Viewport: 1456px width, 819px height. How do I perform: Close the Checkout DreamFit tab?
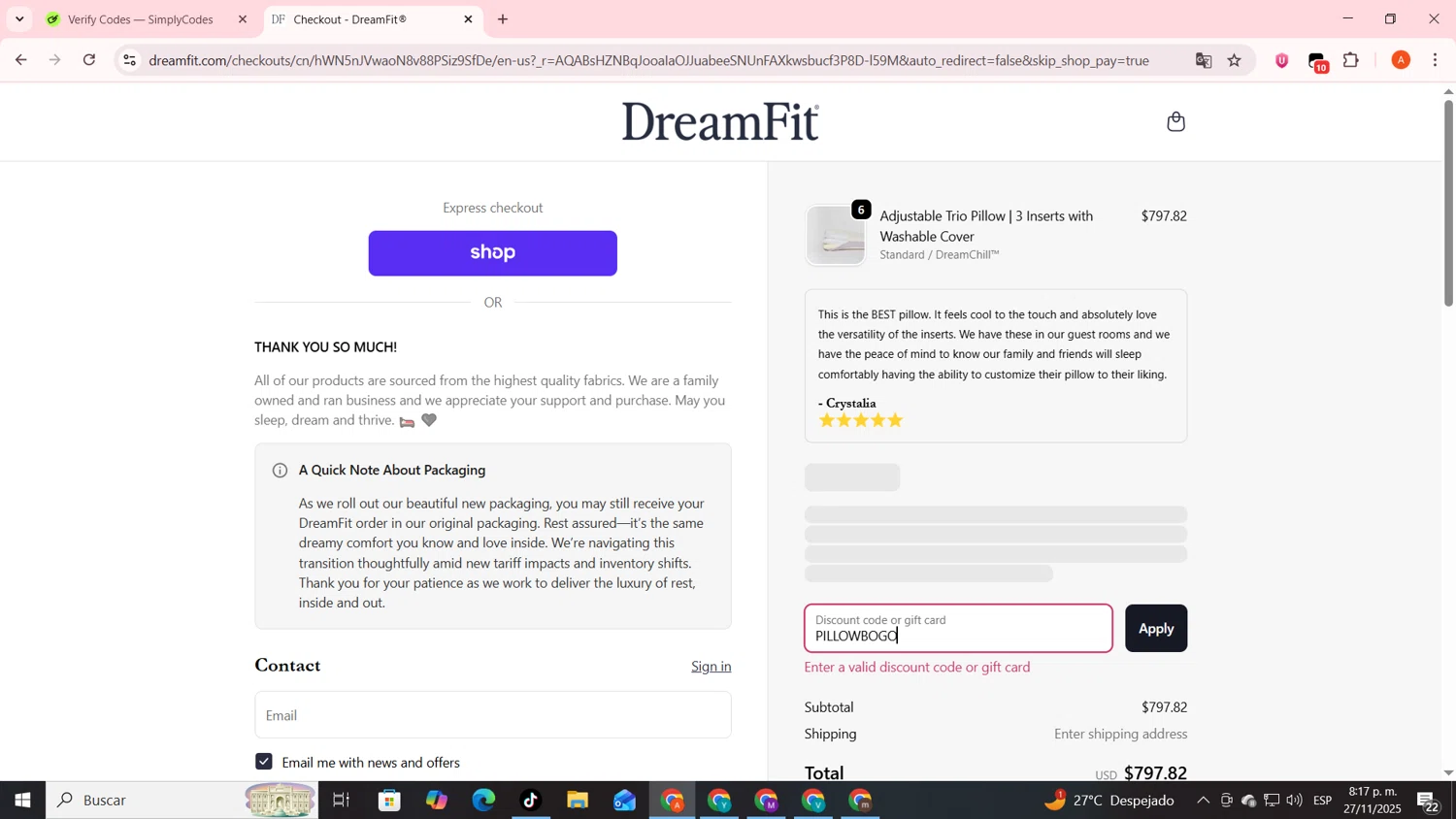coord(468,19)
